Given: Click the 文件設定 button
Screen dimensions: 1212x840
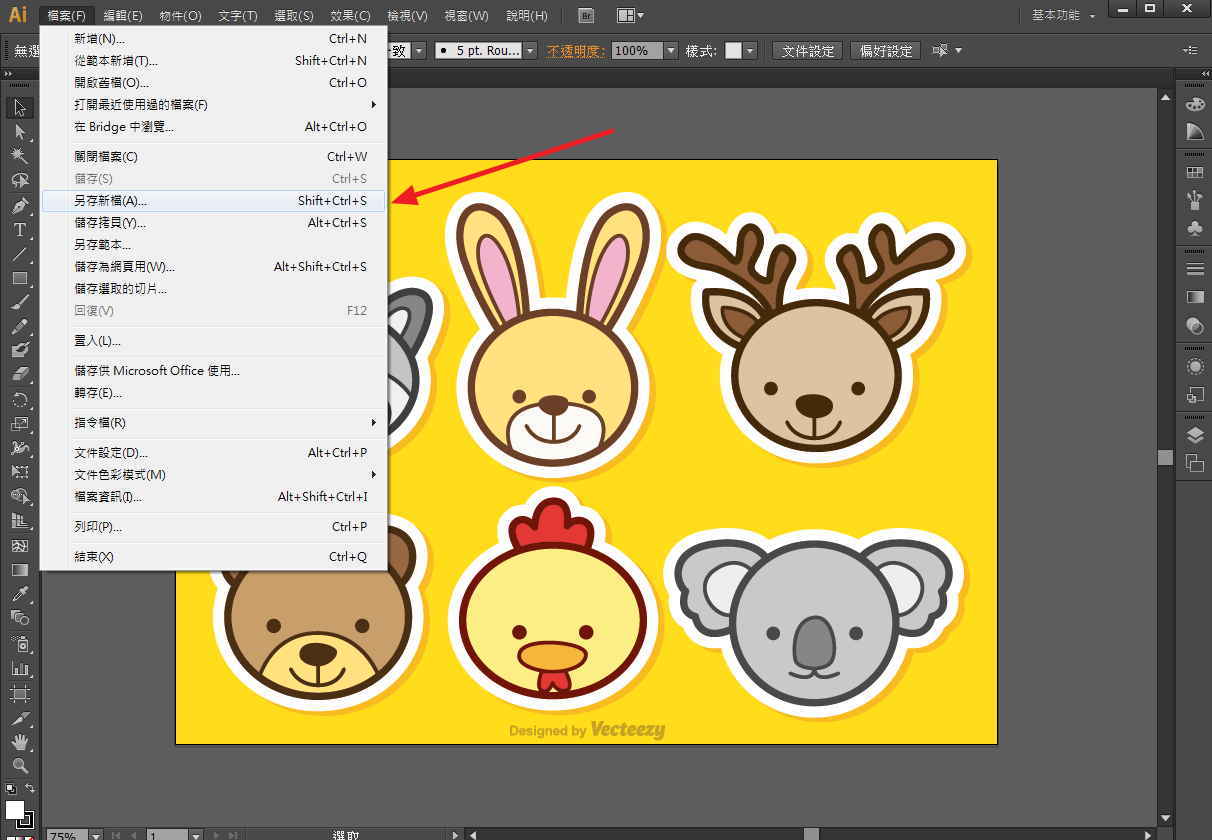Looking at the screenshot, I should 808,50.
